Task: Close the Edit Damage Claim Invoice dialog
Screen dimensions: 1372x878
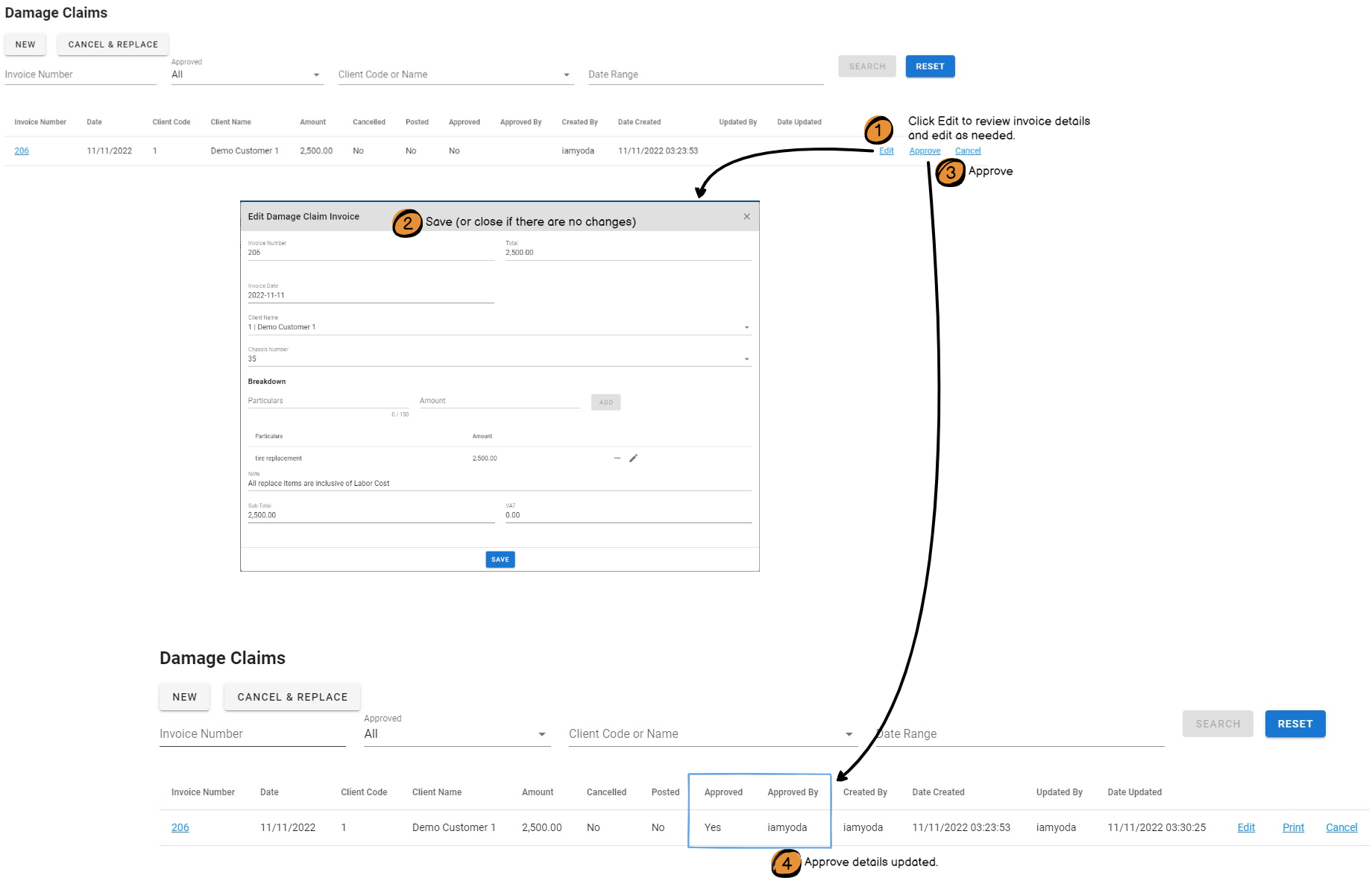Action: tap(746, 217)
